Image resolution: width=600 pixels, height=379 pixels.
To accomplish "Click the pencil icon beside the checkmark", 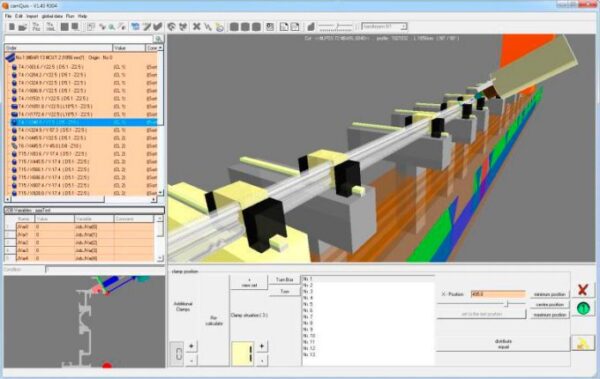I will point(147,26).
